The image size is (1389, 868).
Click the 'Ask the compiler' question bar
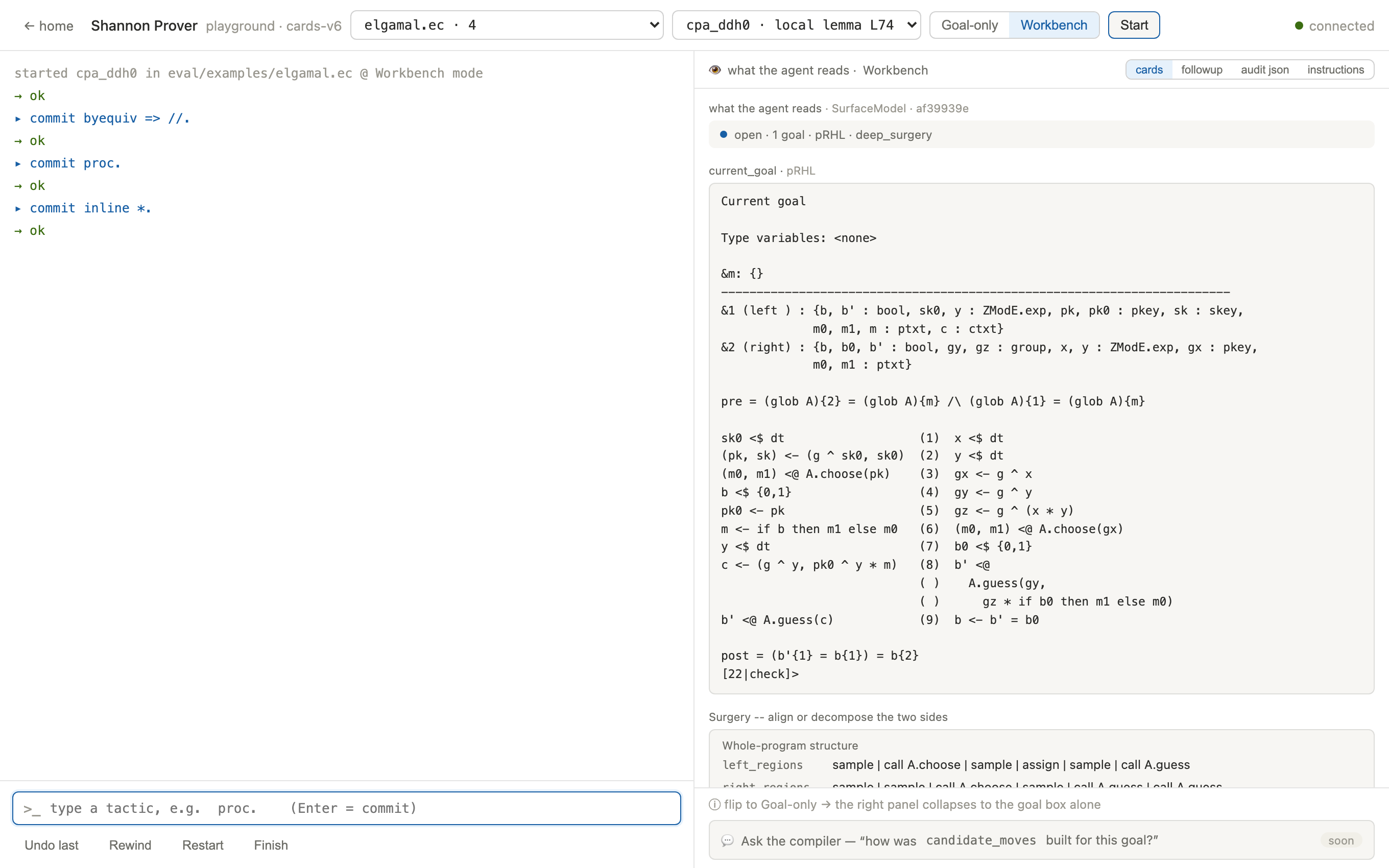1041,840
